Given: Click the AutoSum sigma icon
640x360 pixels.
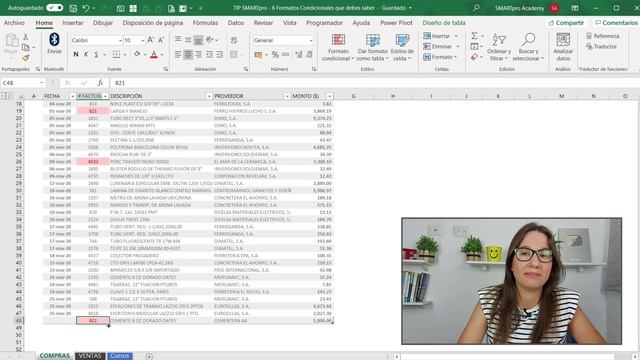Looking at the screenshot, I should coord(474,36).
